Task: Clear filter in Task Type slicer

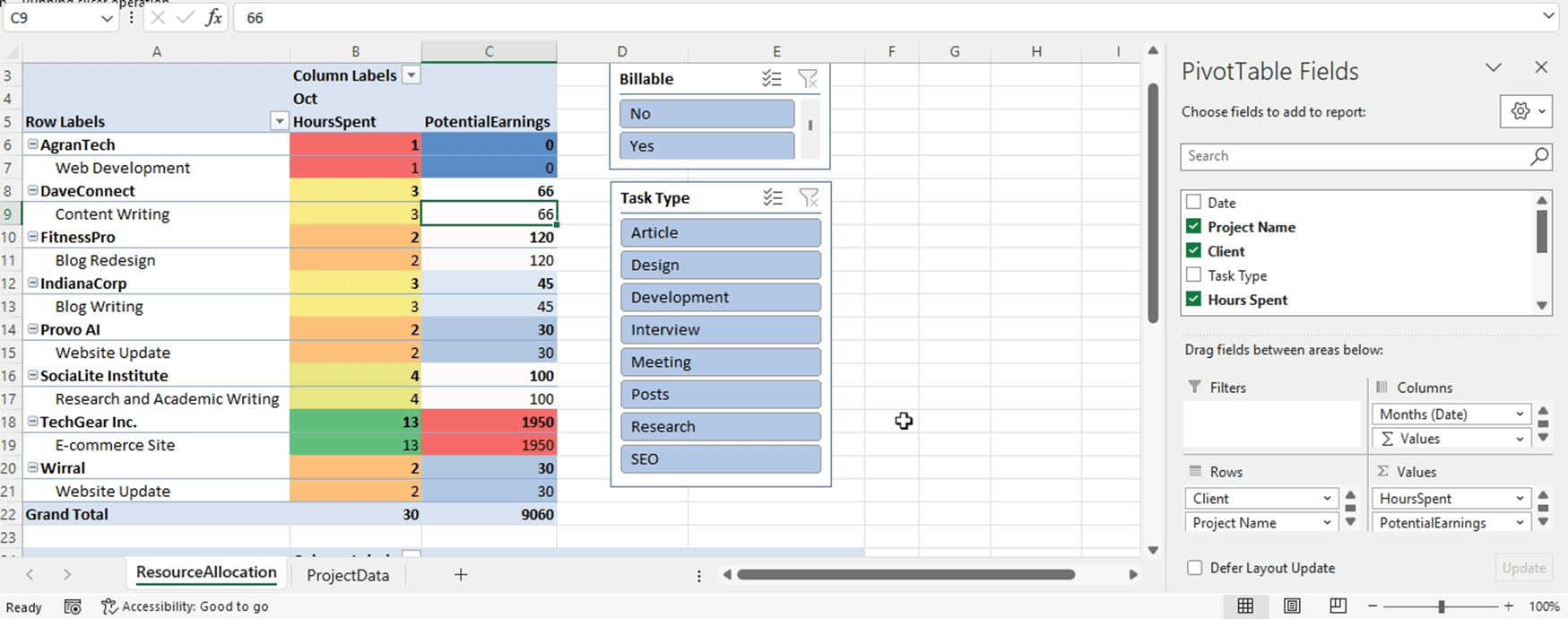Action: (x=809, y=198)
